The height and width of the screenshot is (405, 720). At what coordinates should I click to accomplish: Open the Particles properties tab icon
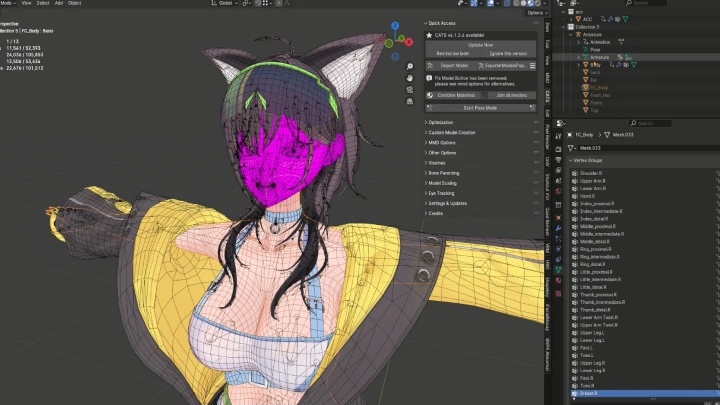pos(558,239)
